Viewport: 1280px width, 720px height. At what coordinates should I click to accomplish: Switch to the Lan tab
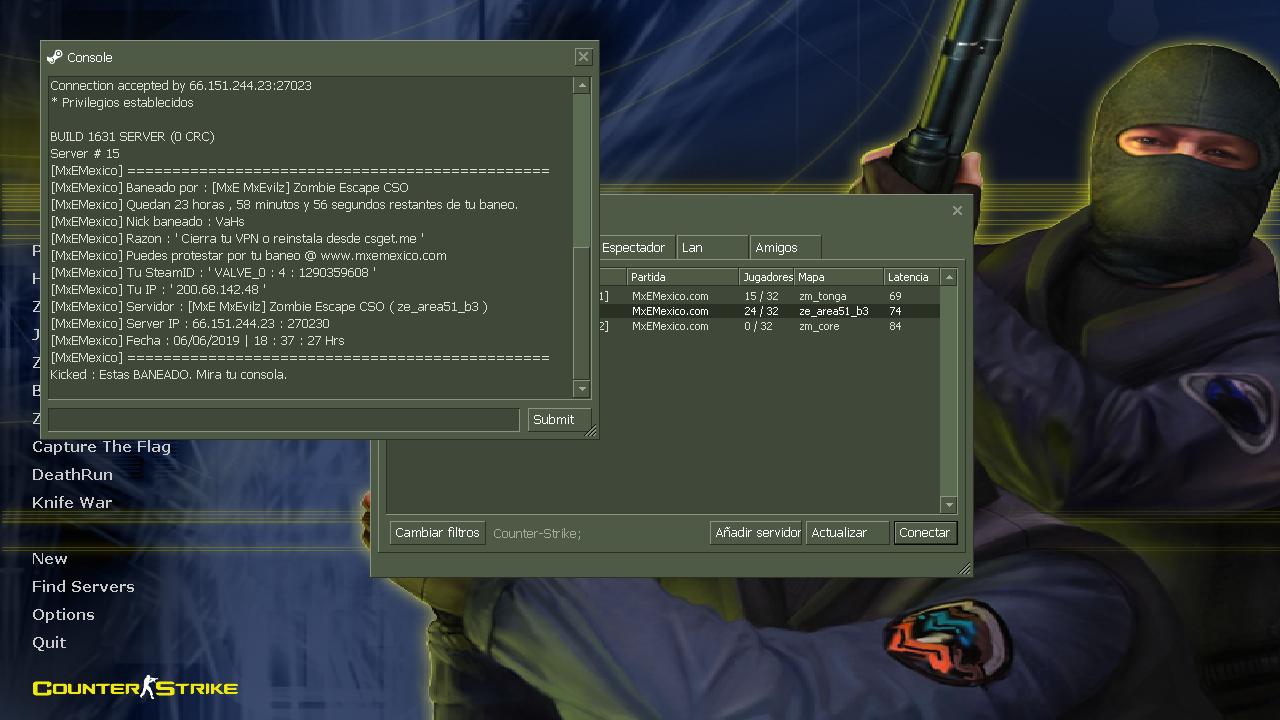[712, 247]
